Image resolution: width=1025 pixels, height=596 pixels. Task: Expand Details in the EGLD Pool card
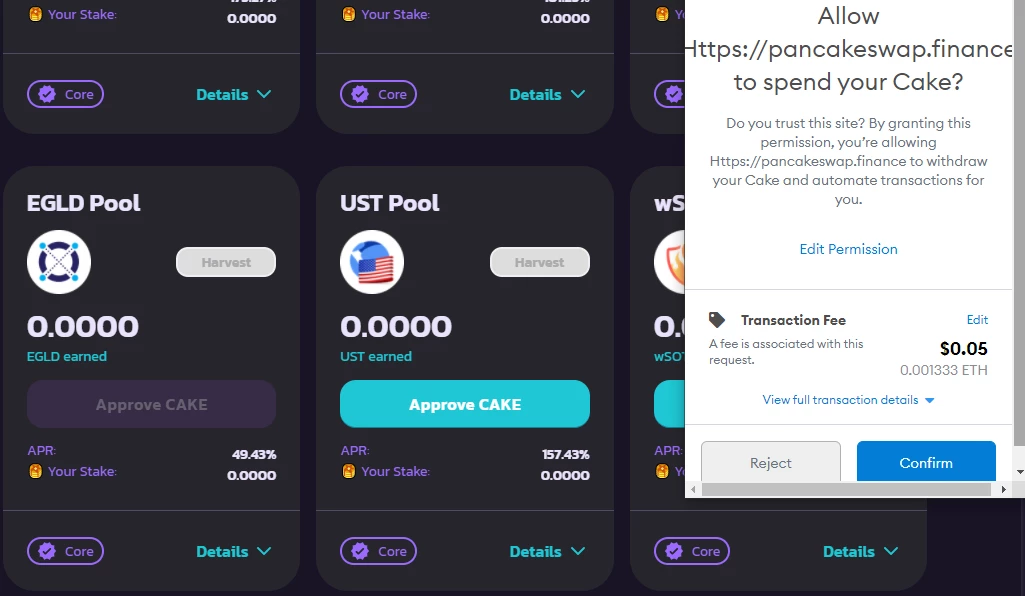(x=233, y=552)
